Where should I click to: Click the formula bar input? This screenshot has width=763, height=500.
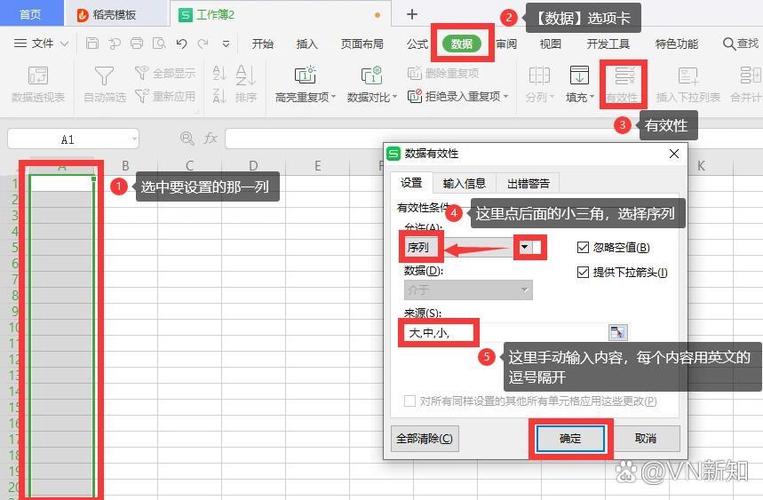tap(494, 139)
